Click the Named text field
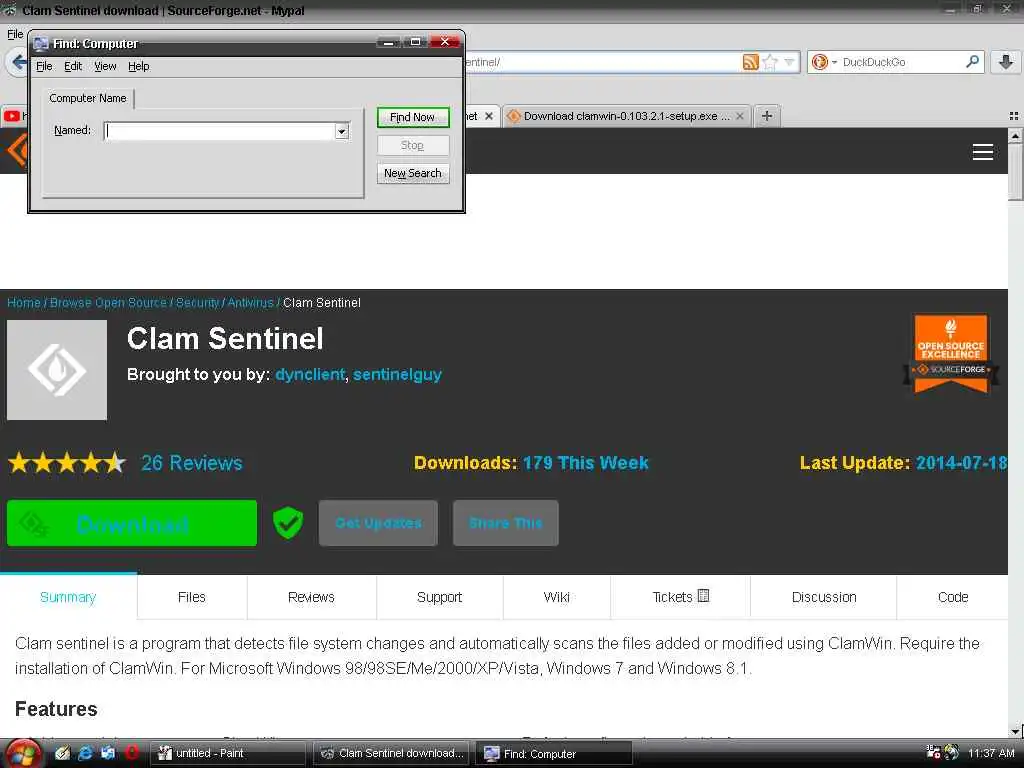 (x=221, y=131)
